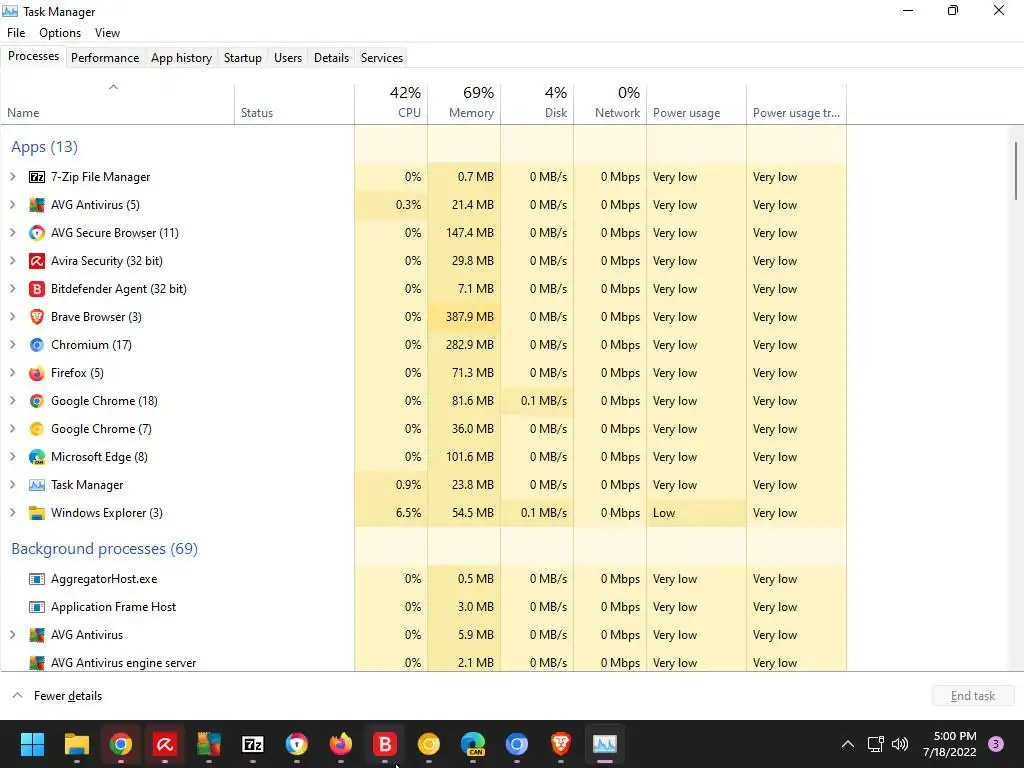Sort by the CPU column header
The width and height of the screenshot is (1024, 768).
point(391,103)
